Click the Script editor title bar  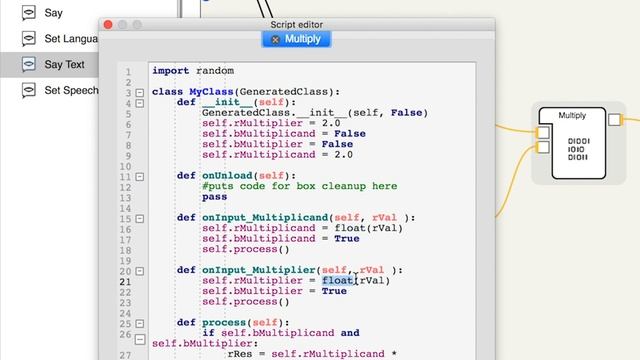(x=297, y=24)
